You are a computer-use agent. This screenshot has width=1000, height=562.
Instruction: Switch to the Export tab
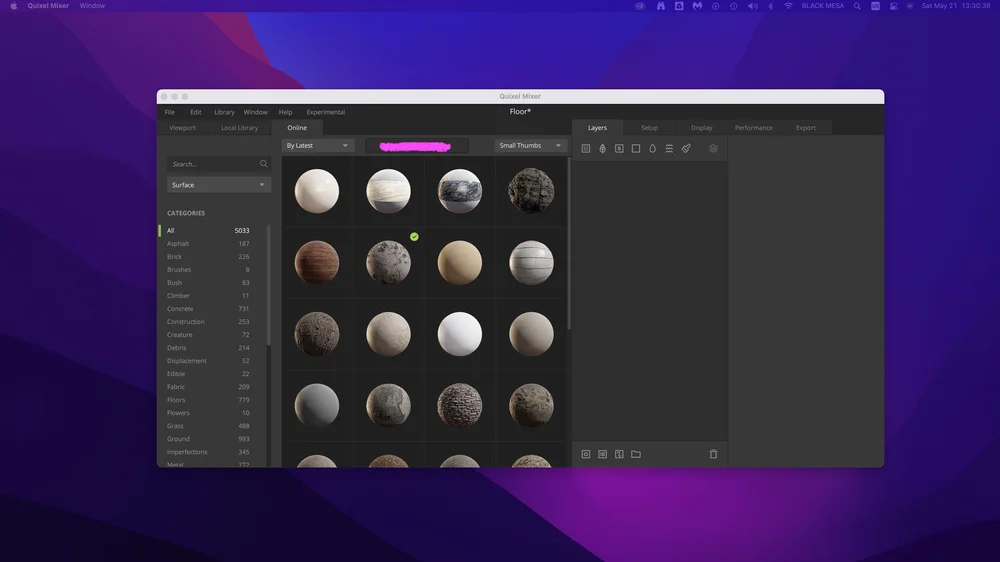(805, 128)
